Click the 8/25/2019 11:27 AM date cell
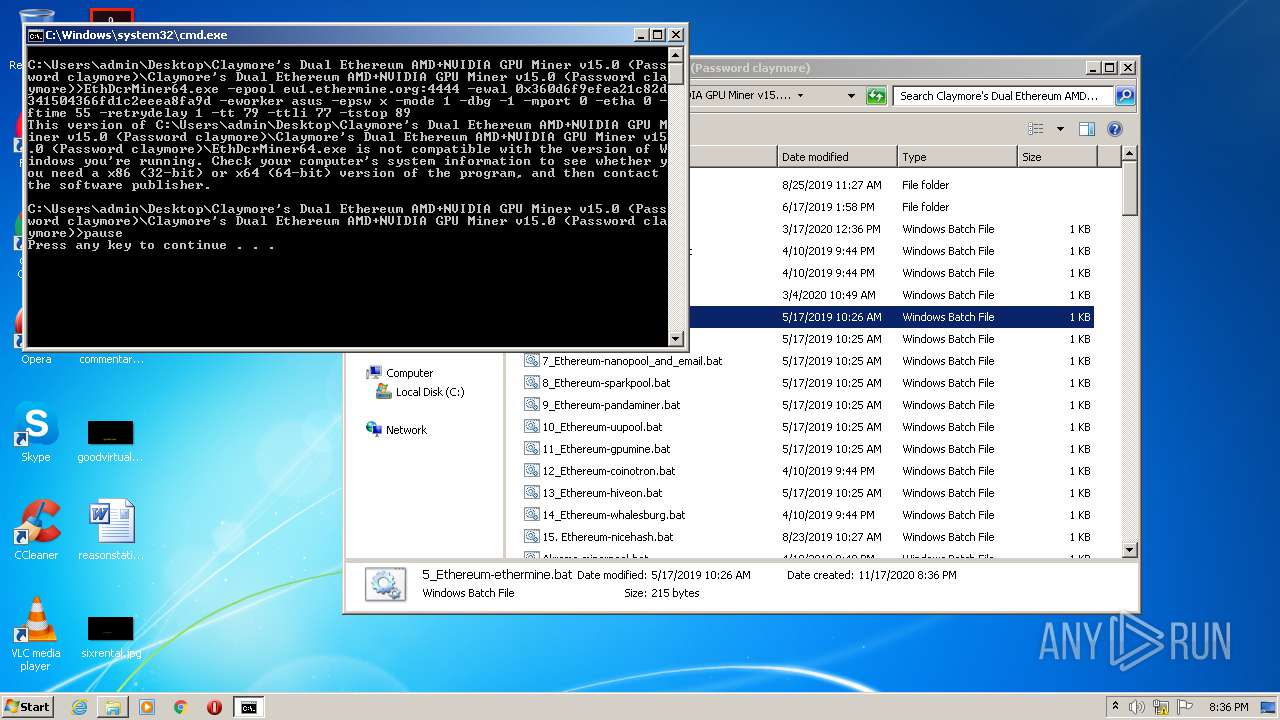This screenshot has height=720, width=1280. click(831, 185)
